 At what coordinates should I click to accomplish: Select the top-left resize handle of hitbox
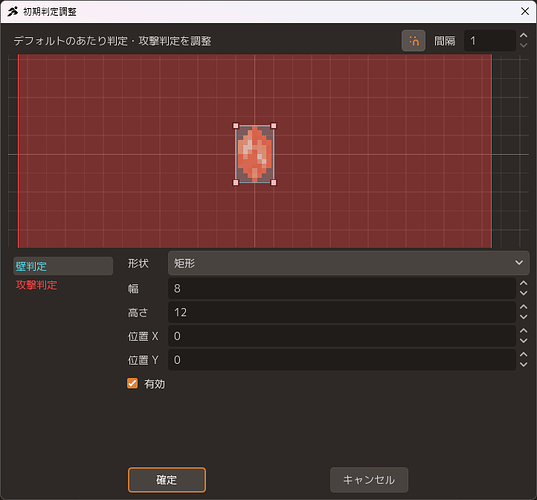pos(236,126)
